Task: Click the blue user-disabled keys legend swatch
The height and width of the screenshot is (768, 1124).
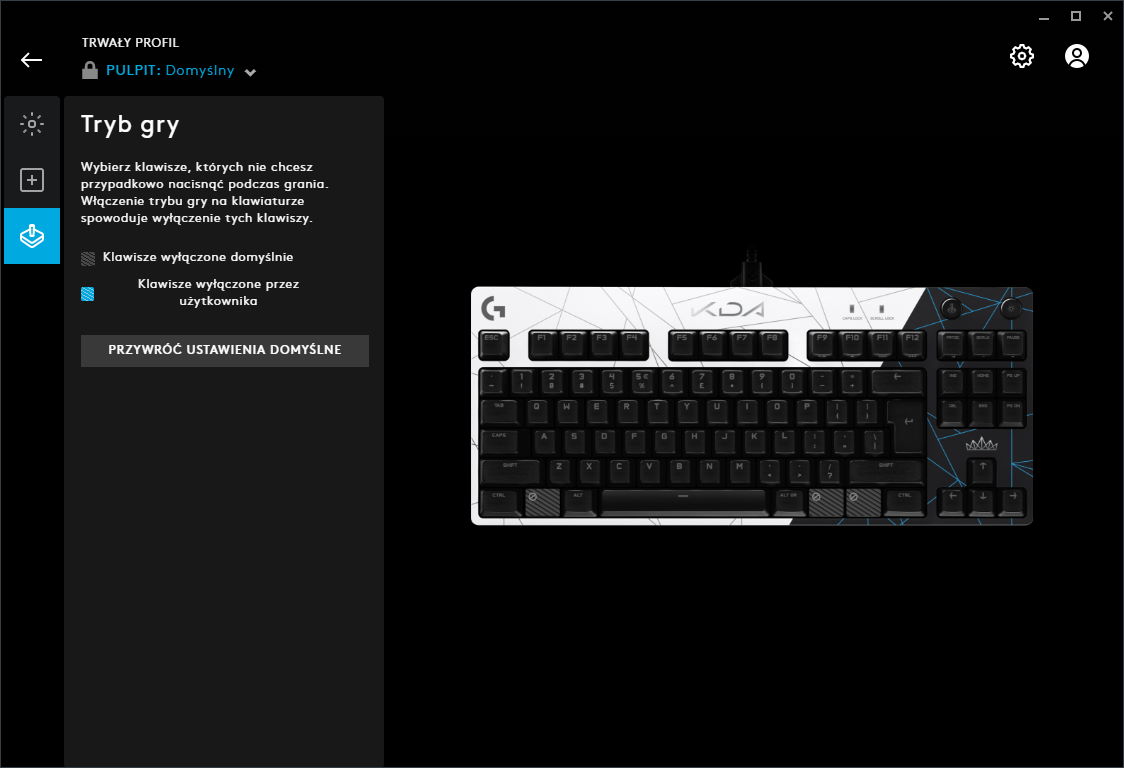Action: coord(87,293)
